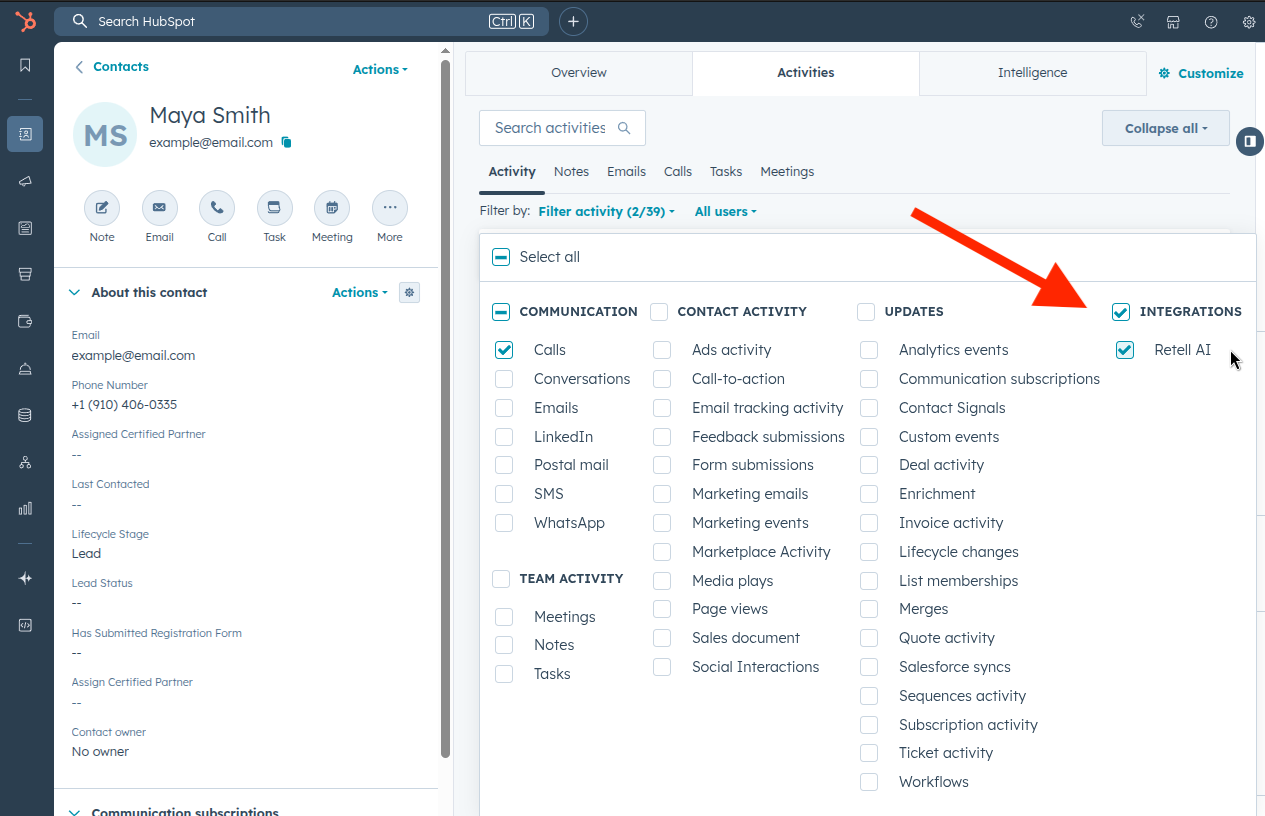Open About this contact settings gear
The width and height of the screenshot is (1265, 816).
(409, 292)
